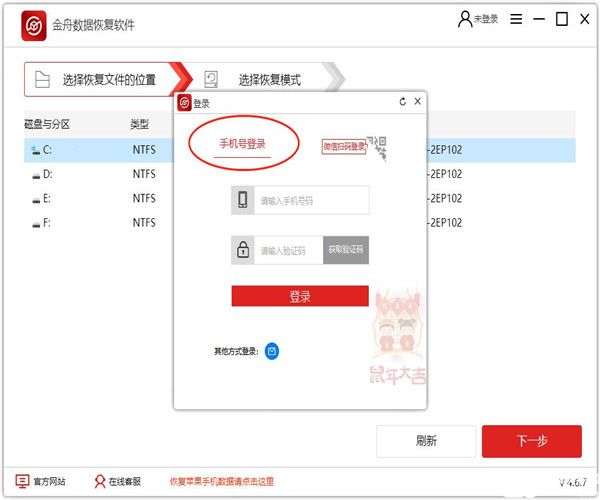Click the folder icon in first step
Image resolution: width=600 pixels, height=500 pixels.
[x=42, y=80]
